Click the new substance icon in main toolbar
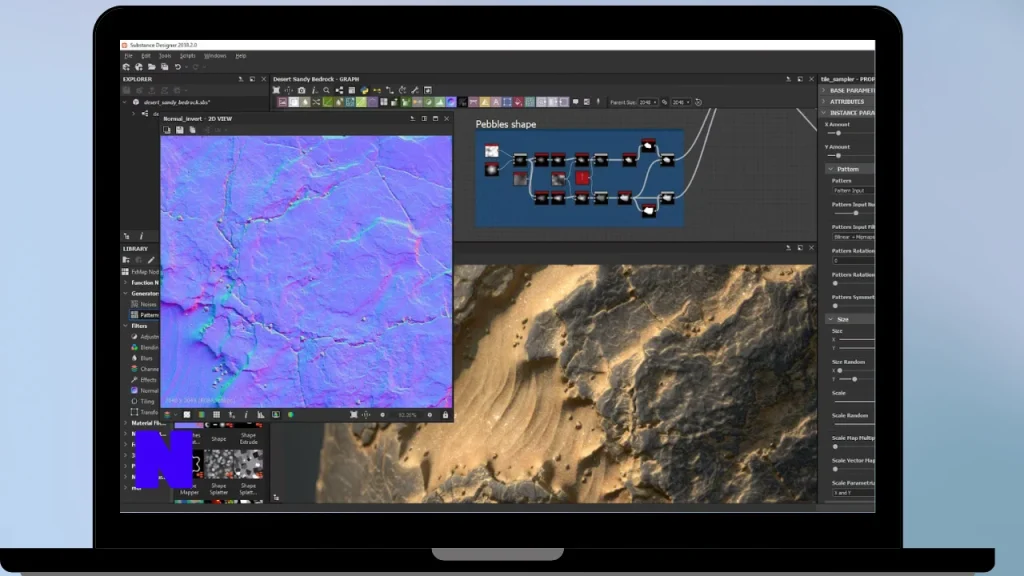The width and height of the screenshot is (1024, 576). pyautogui.click(x=126, y=67)
